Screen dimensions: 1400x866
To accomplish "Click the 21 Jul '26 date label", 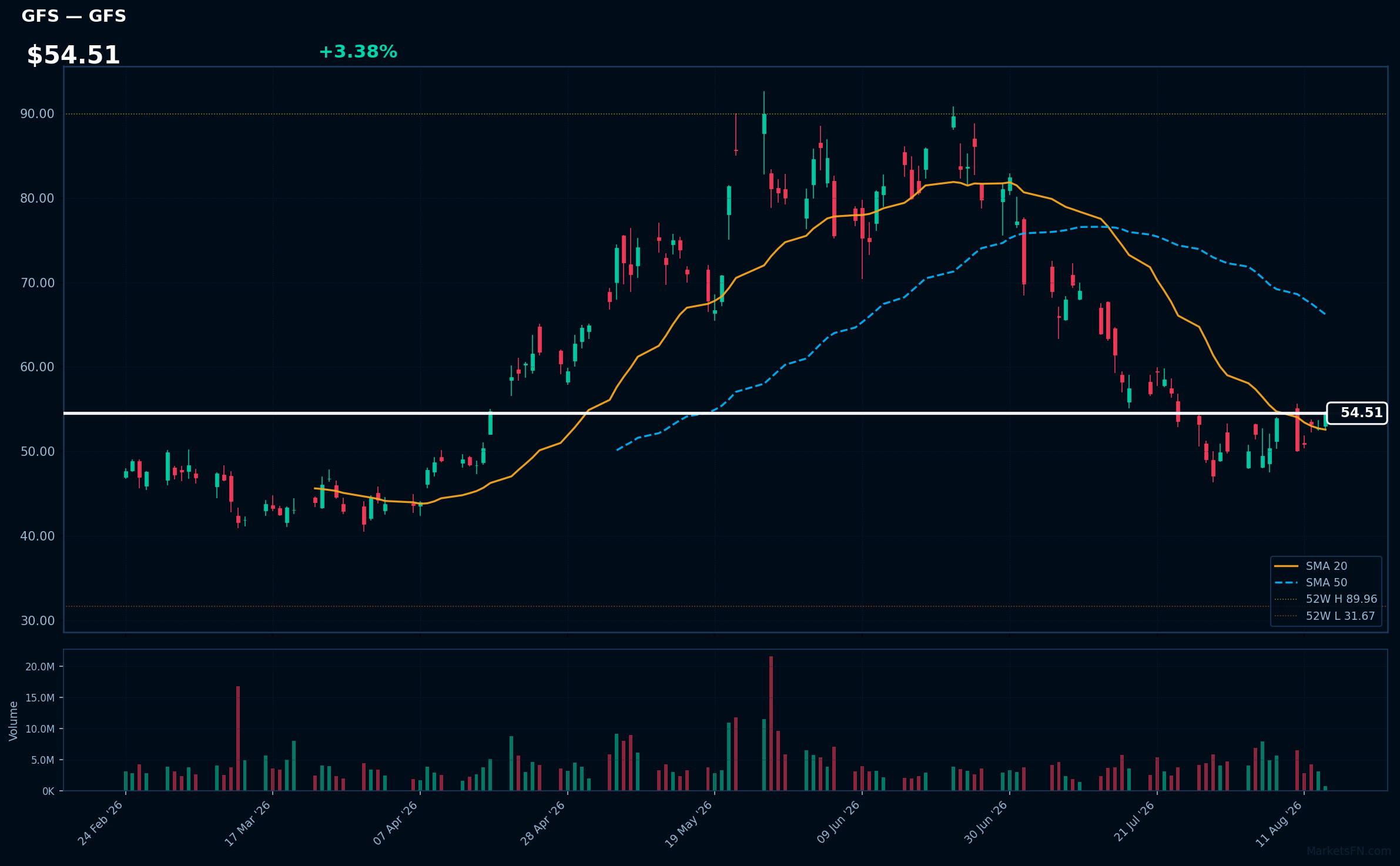I will [x=1134, y=822].
